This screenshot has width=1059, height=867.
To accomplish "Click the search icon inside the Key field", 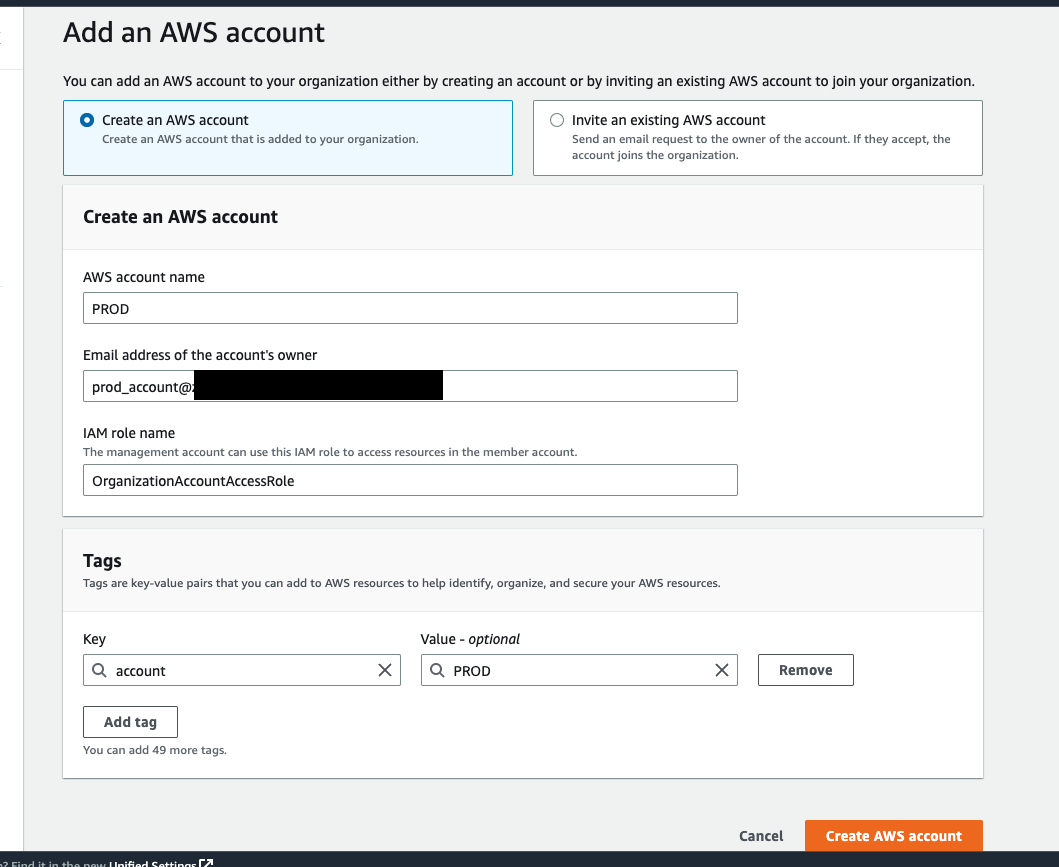I will 99,670.
